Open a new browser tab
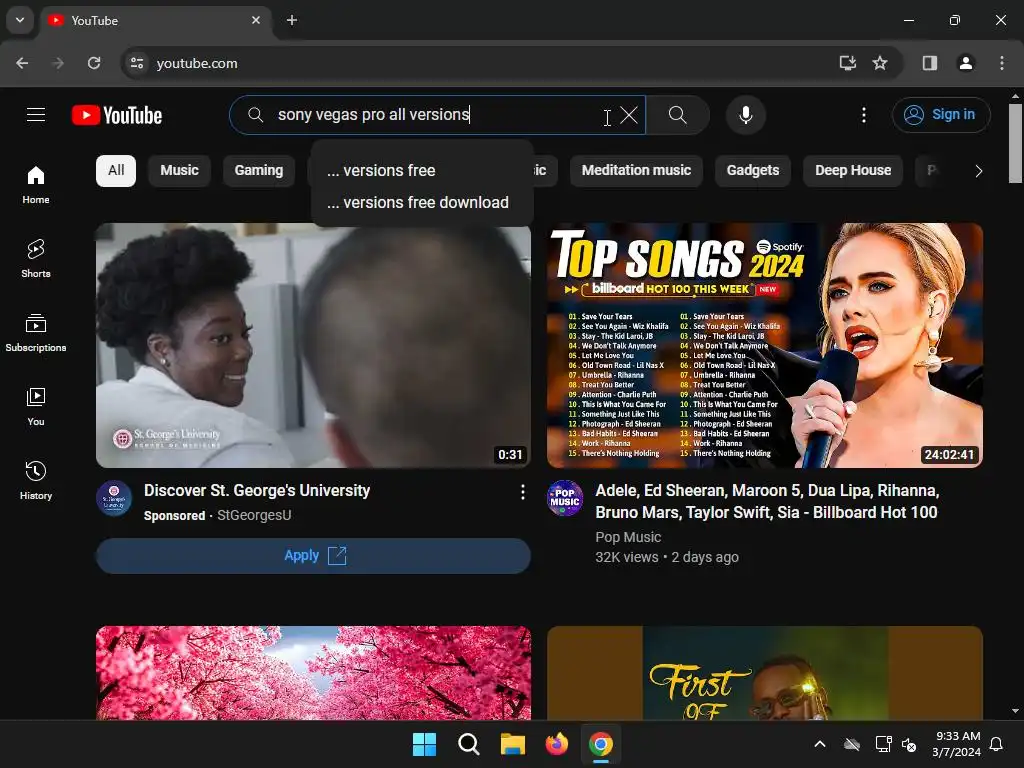 click(292, 20)
